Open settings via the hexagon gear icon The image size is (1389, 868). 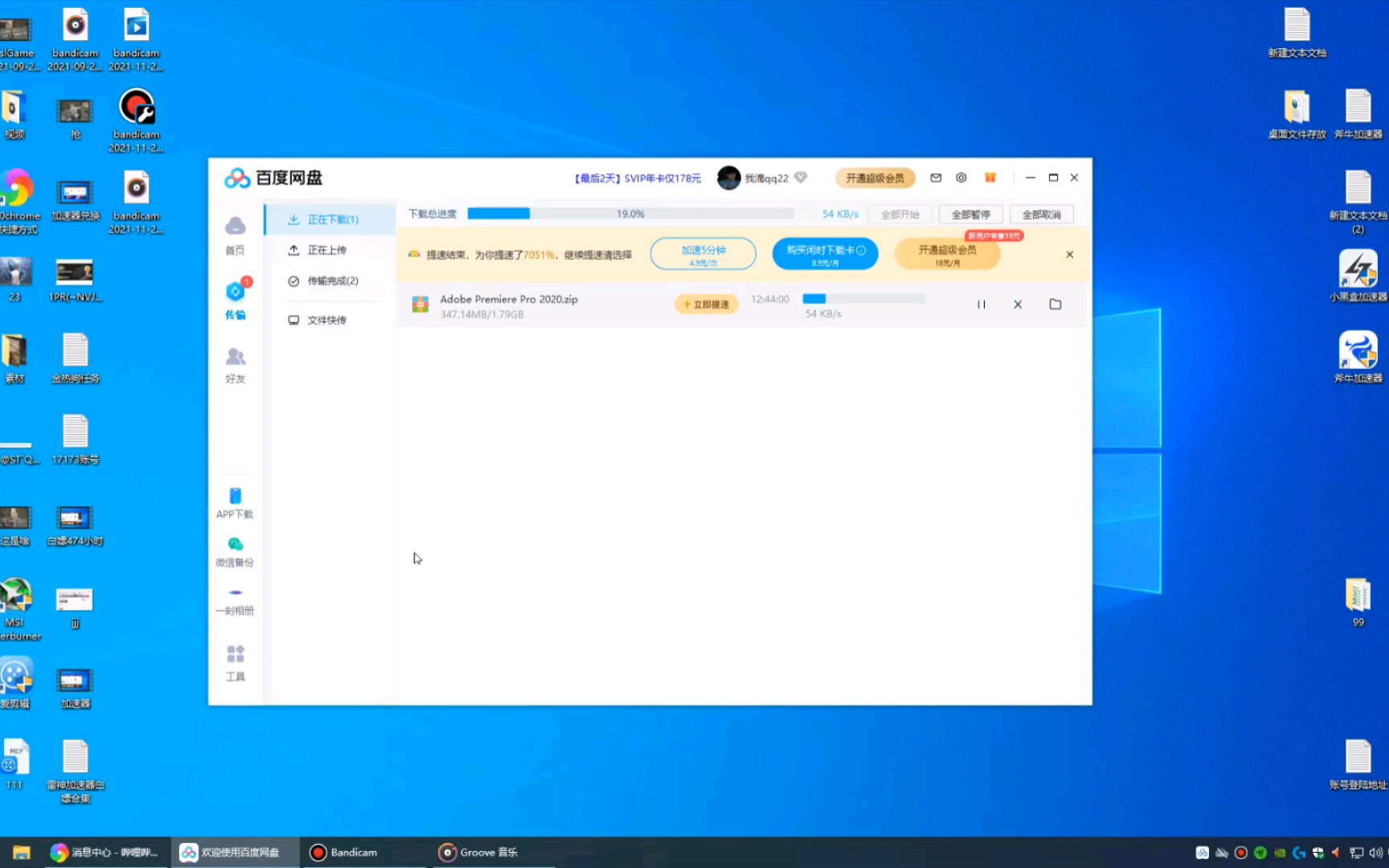961,178
